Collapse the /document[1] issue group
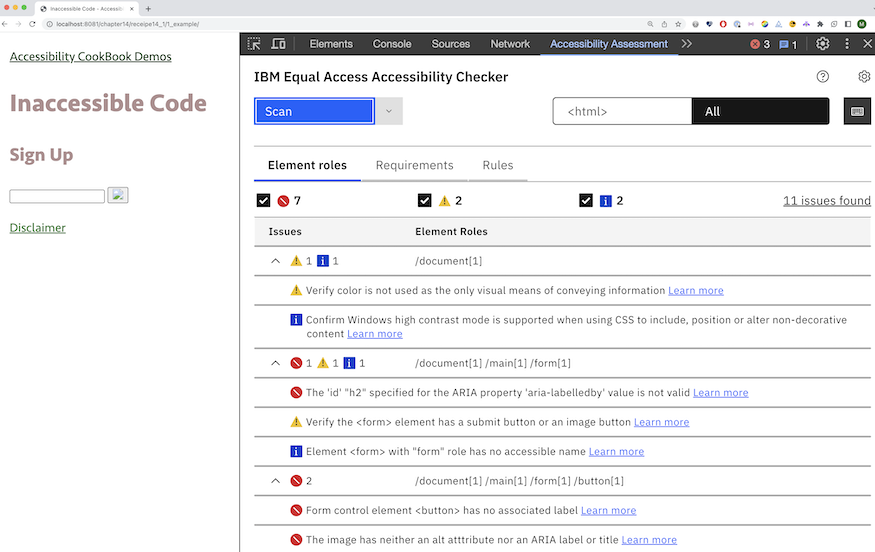The width and height of the screenshot is (875, 552). click(x=276, y=261)
